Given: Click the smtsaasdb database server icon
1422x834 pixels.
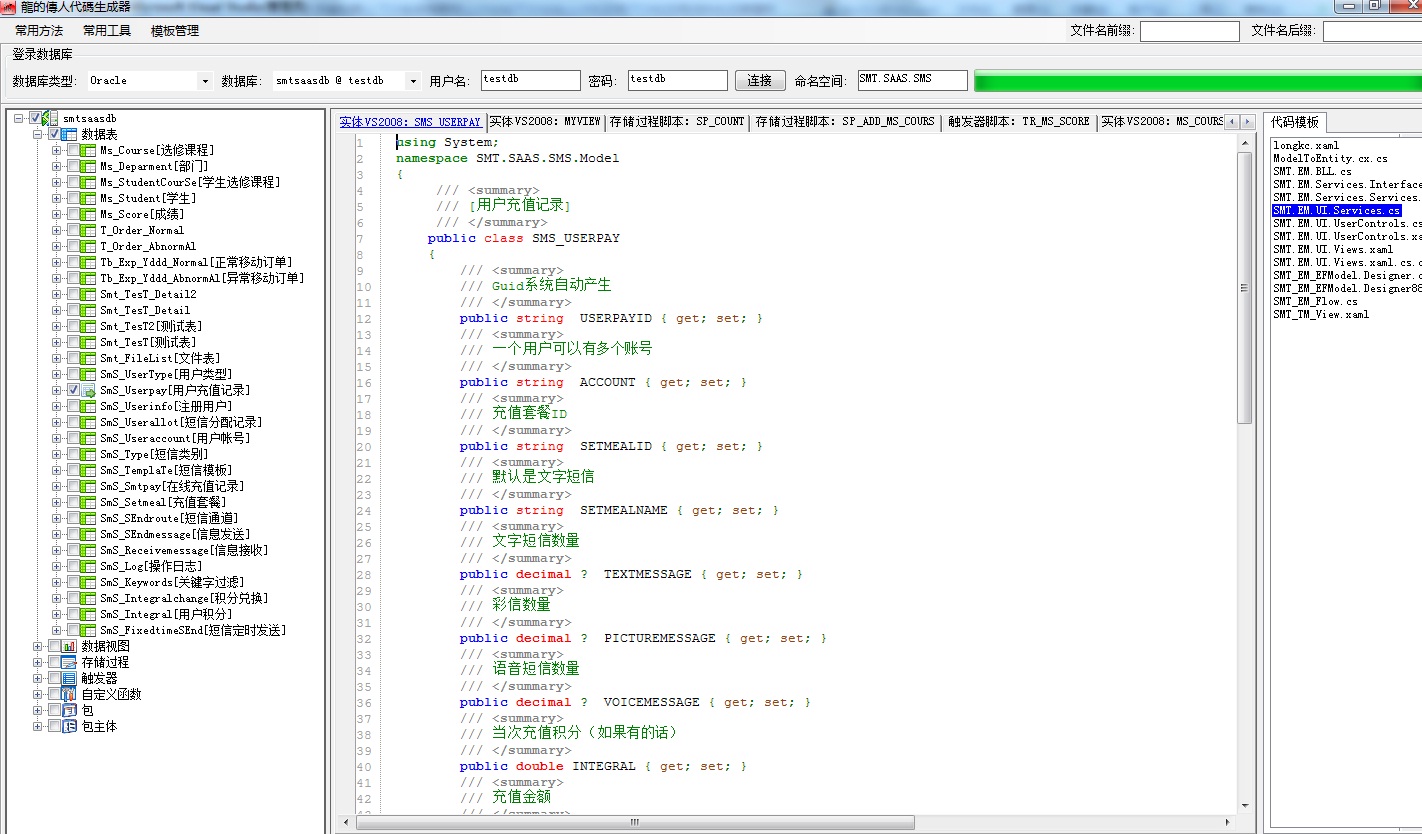Looking at the screenshot, I should tap(51, 118).
